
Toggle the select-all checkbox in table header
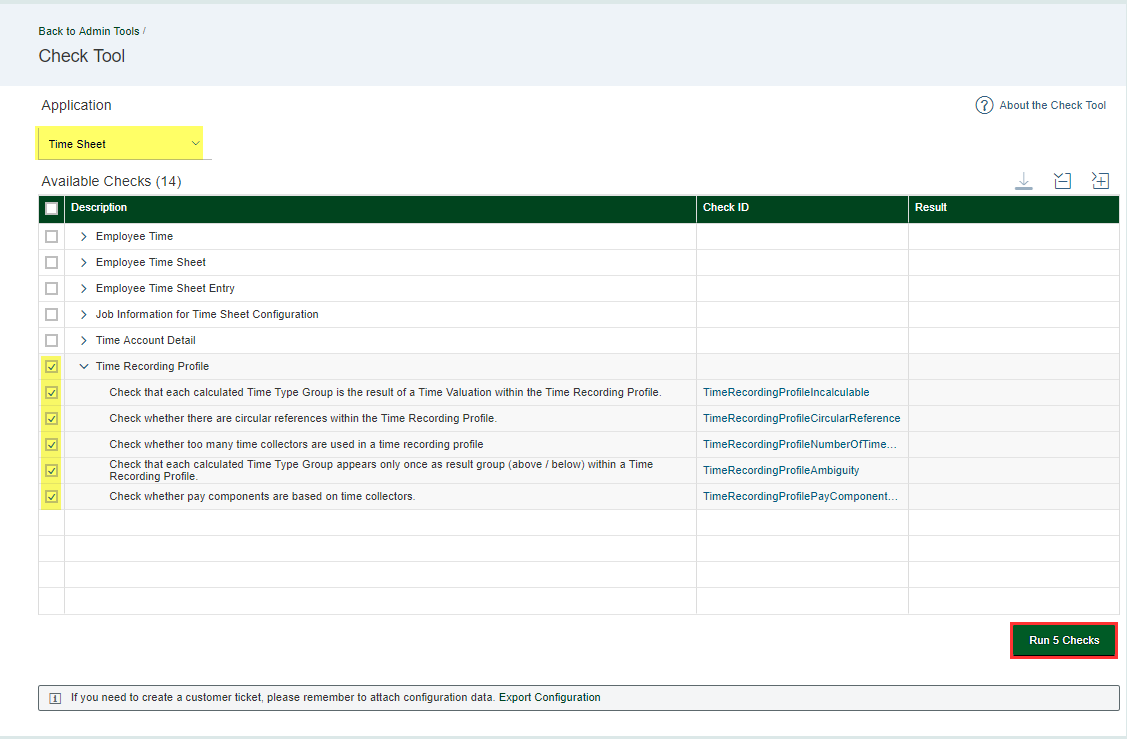tap(52, 208)
